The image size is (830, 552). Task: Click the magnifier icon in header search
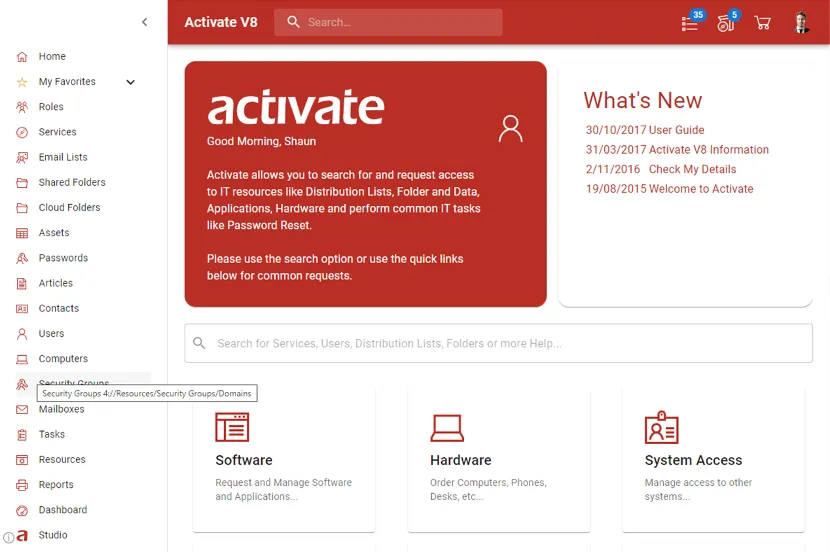(293, 22)
